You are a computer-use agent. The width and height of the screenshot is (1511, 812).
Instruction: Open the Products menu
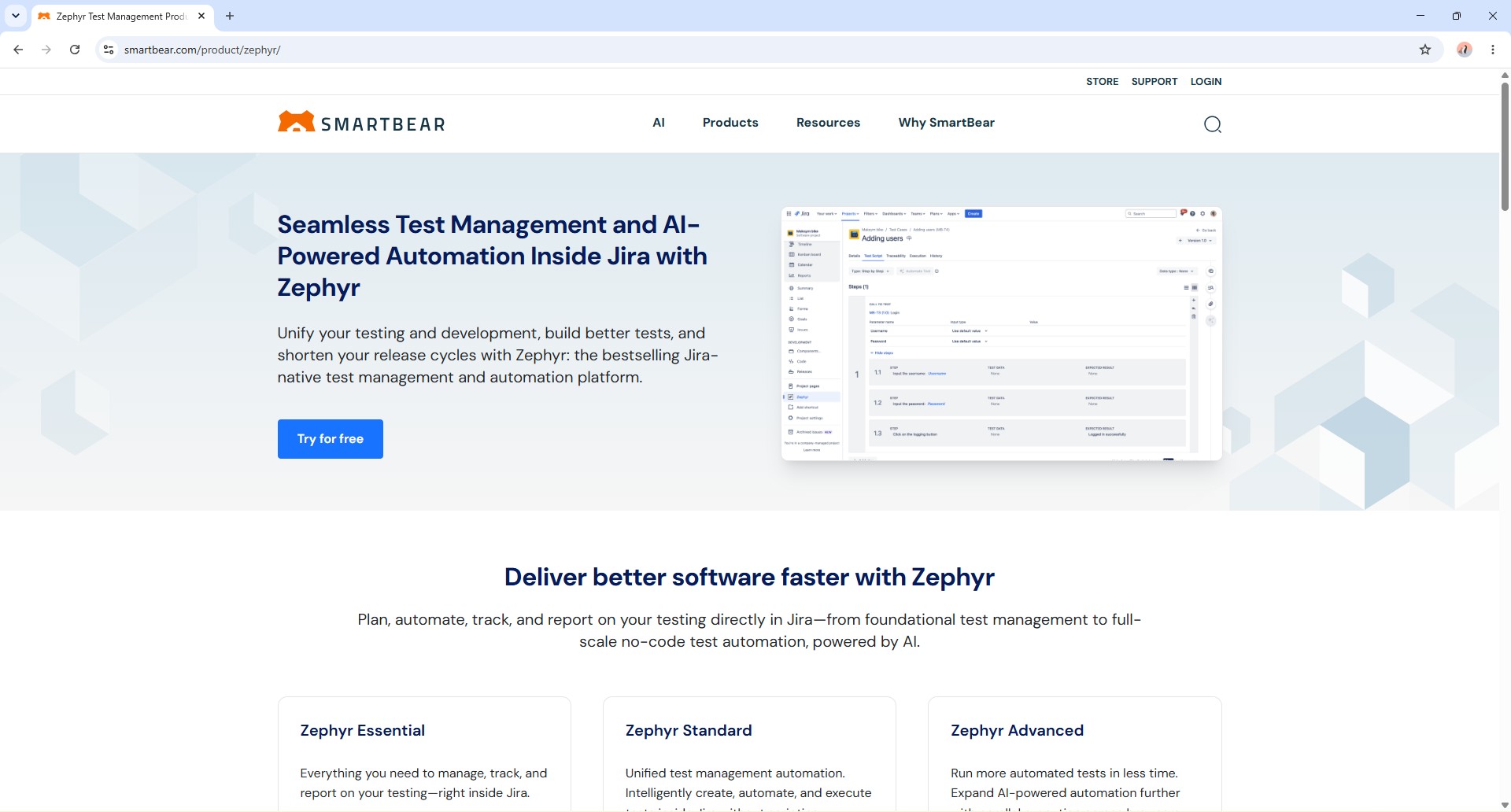click(730, 123)
